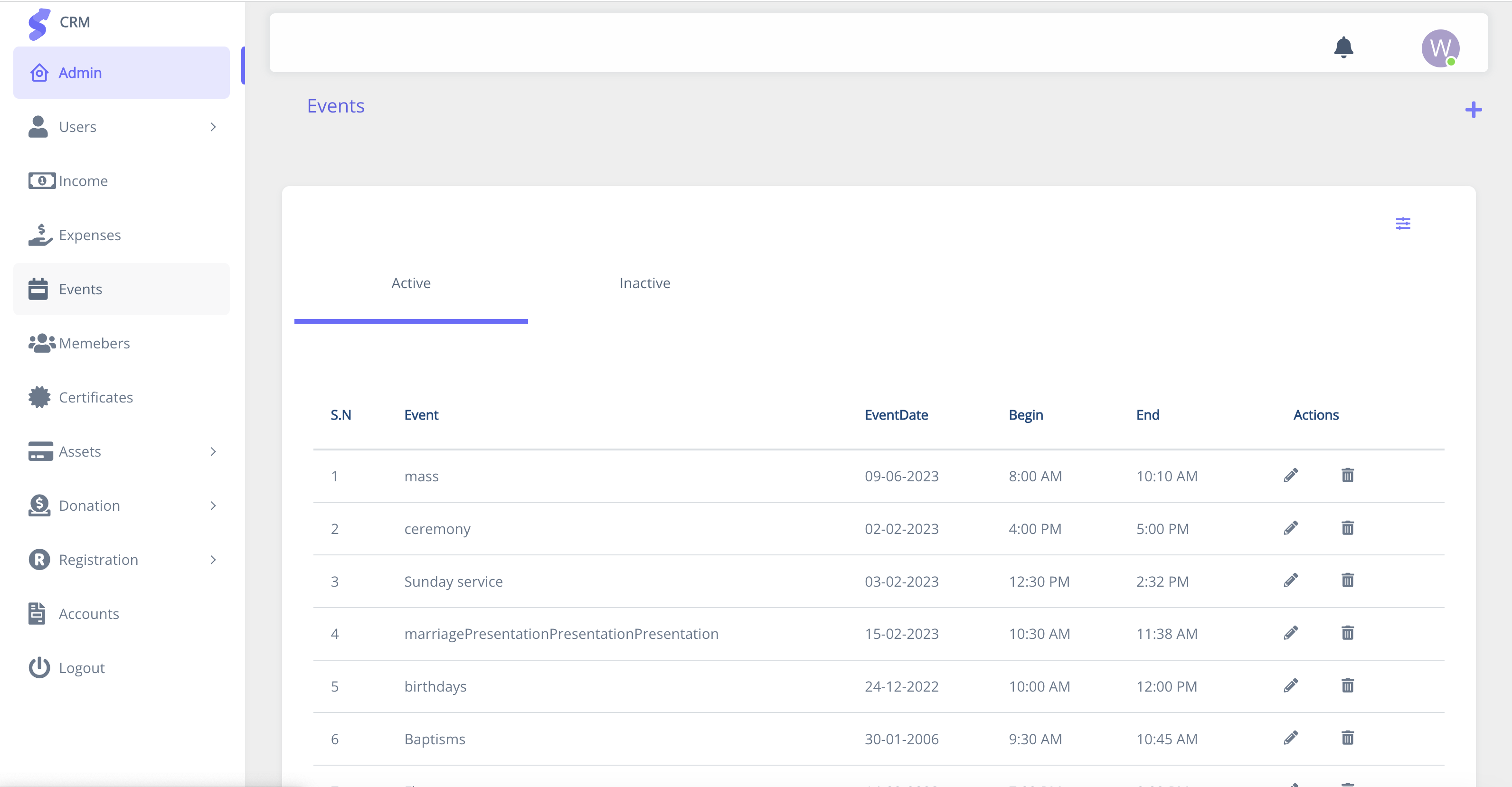Open the table filter settings icon
The height and width of the screenshot is (787, 1512).
1402,224
